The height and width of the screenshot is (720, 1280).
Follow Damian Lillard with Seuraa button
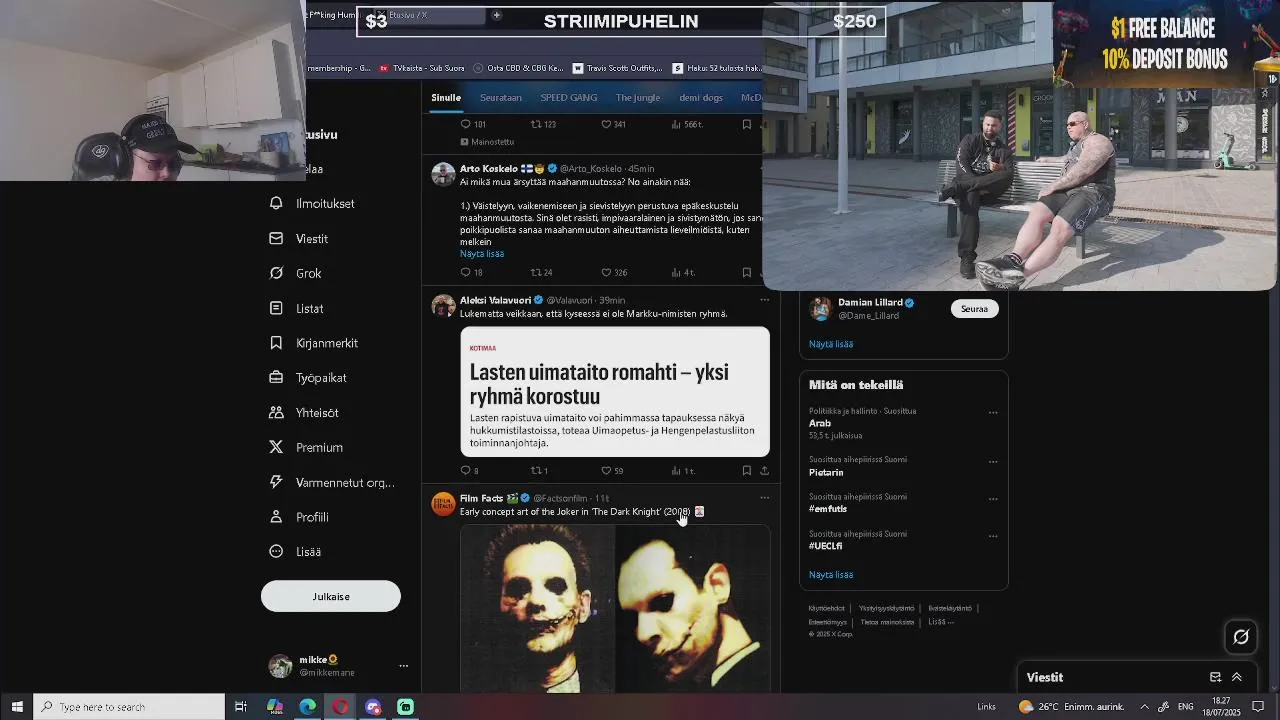pyautogui.click(x=974, y=309)
